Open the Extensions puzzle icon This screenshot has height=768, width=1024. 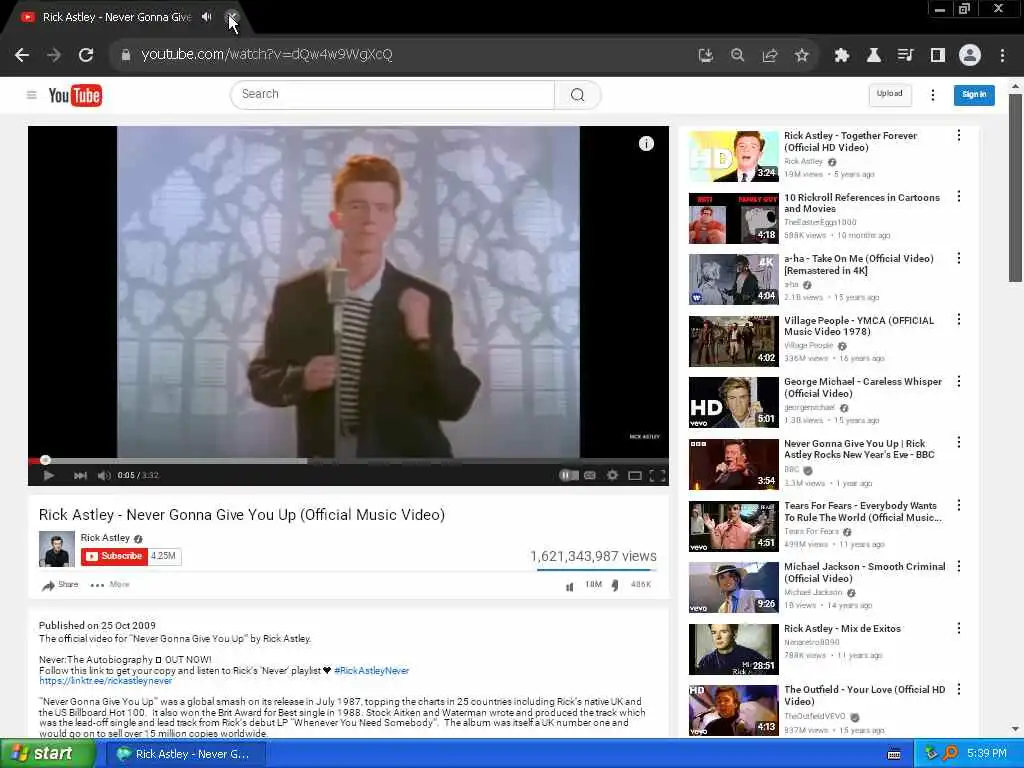tap(842, 55)
